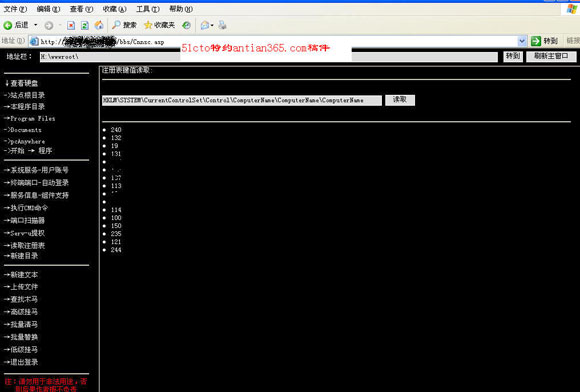This screenshot has width=580, height=392.
Task: Click the value 244 in the results list
Action: pos(116,250)
